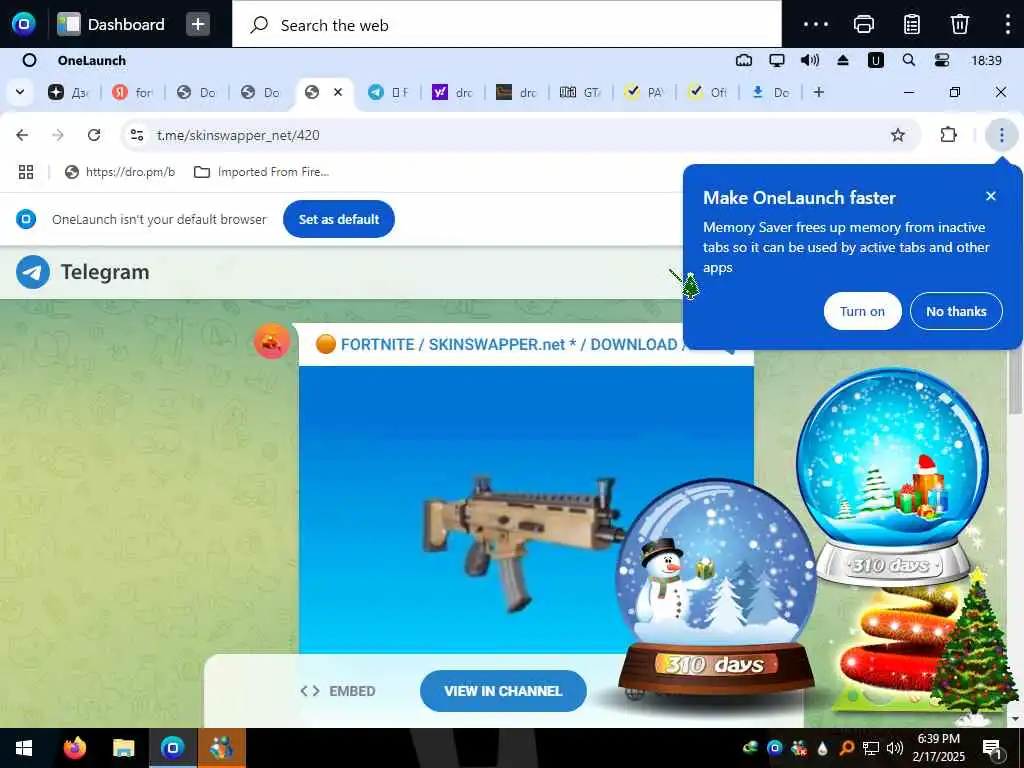Open the network tray icon
The width and height of the screenshot is (1024, 768).
[871, 748]
